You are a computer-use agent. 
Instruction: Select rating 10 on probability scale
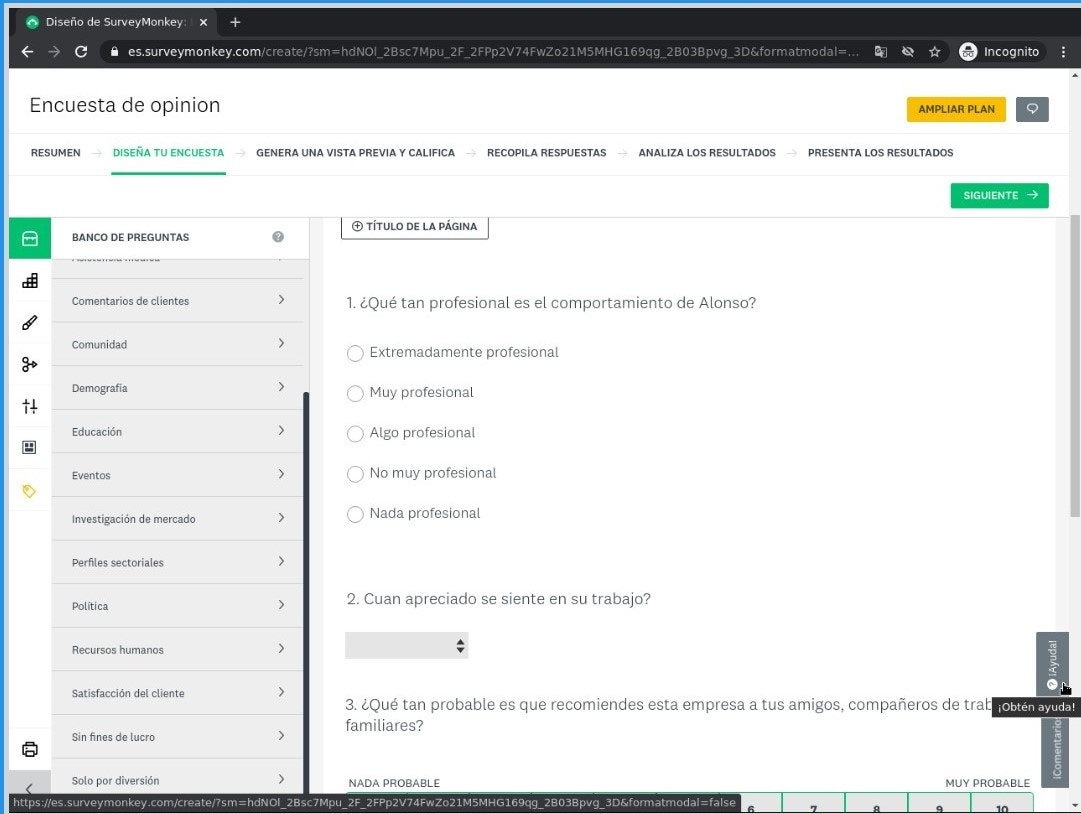point(1002,803)
